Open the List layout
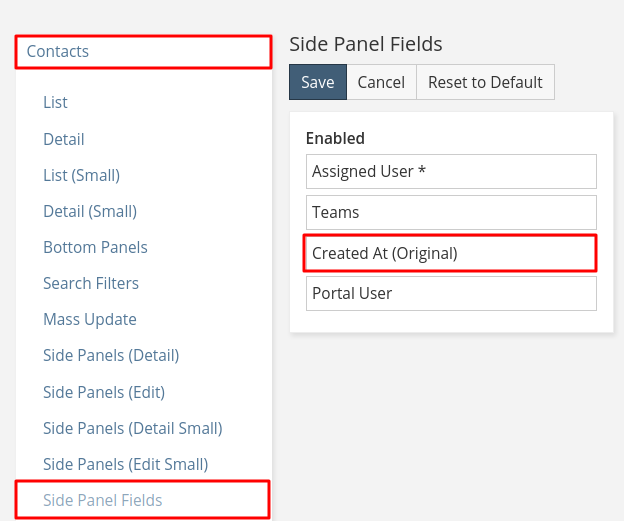Viewport: 624px width, 521px height. 55,103
